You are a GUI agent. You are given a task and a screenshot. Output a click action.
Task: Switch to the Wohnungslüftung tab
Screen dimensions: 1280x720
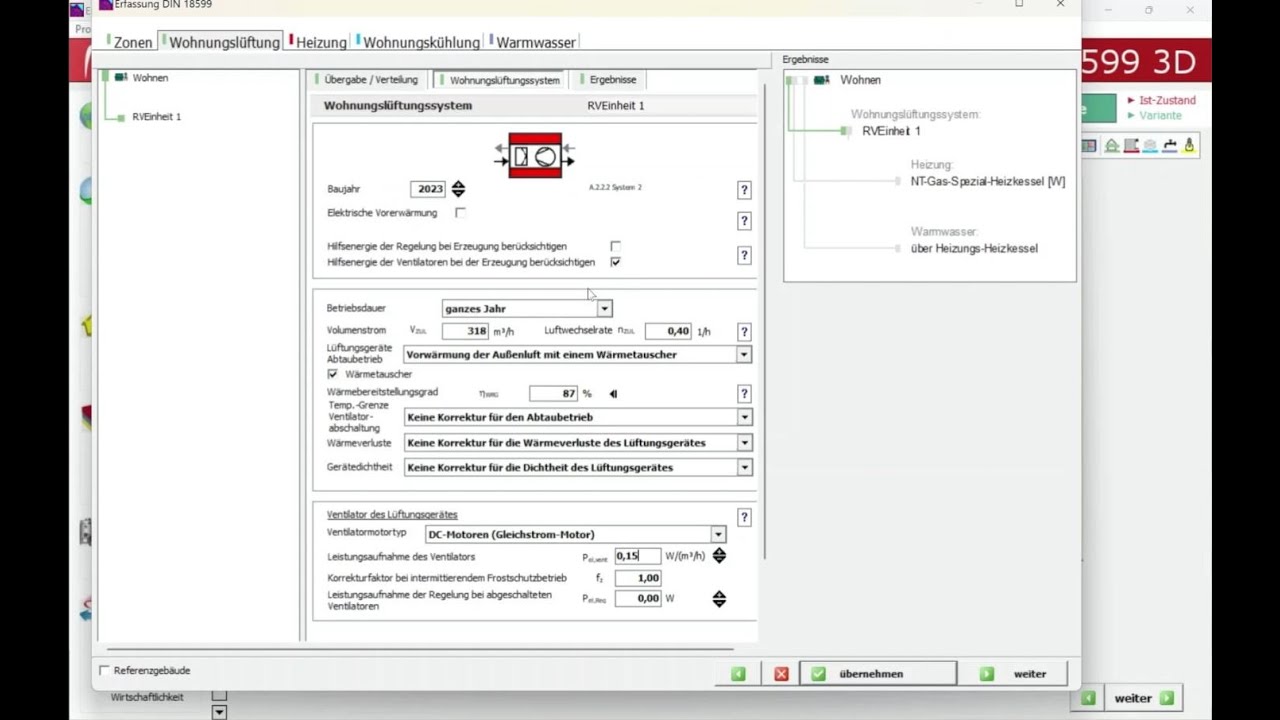(222, 42)
